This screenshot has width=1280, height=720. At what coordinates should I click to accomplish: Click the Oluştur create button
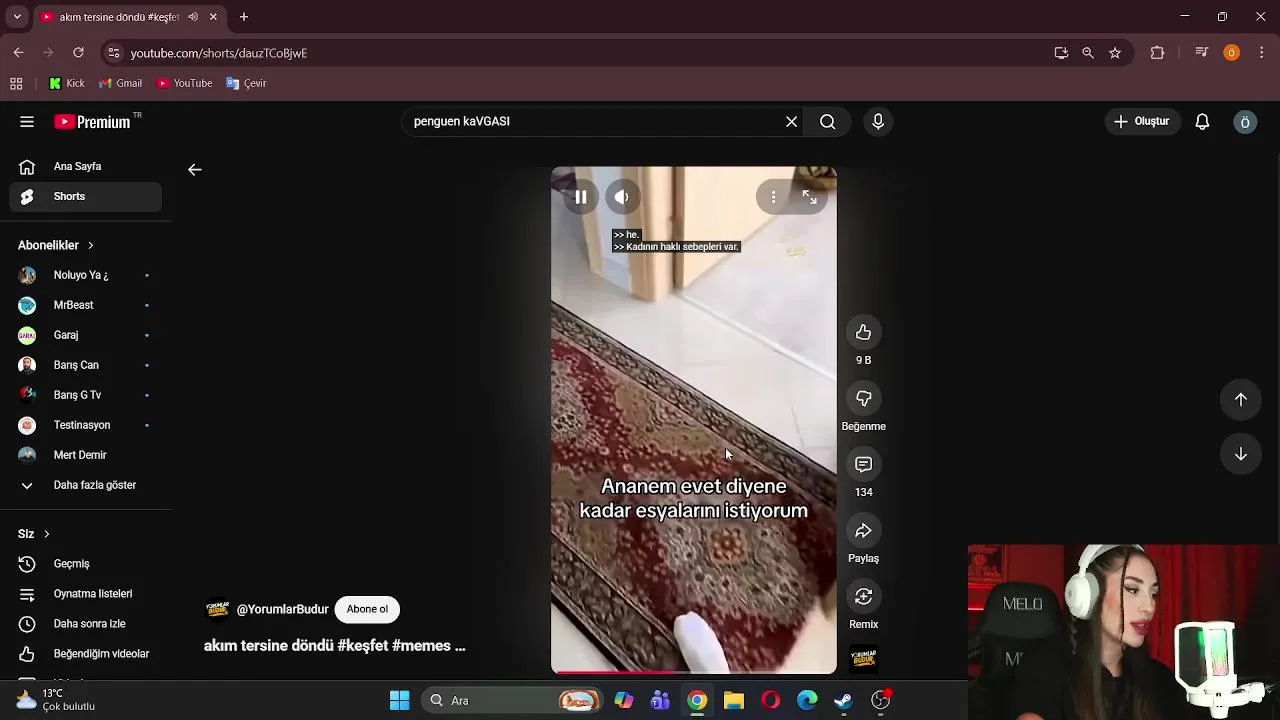(1142, 122)
